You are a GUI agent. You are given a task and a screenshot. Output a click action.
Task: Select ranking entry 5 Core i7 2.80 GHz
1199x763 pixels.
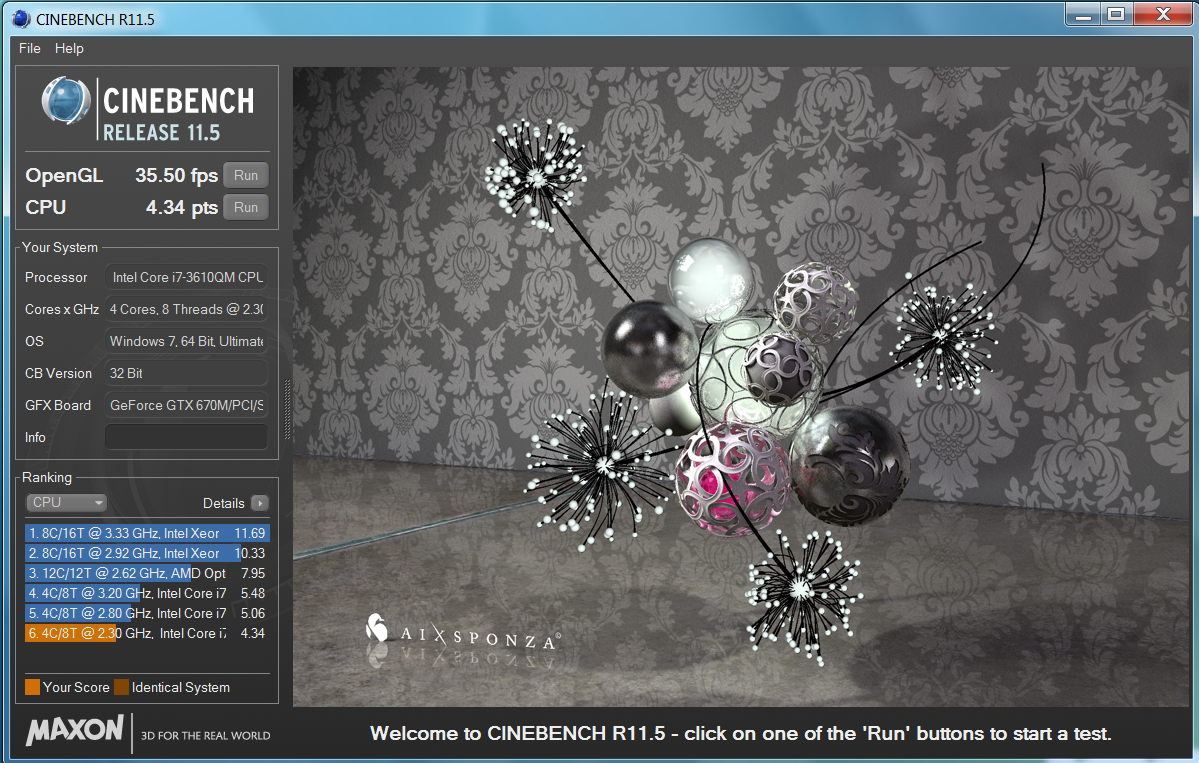[x=147, y=613]
